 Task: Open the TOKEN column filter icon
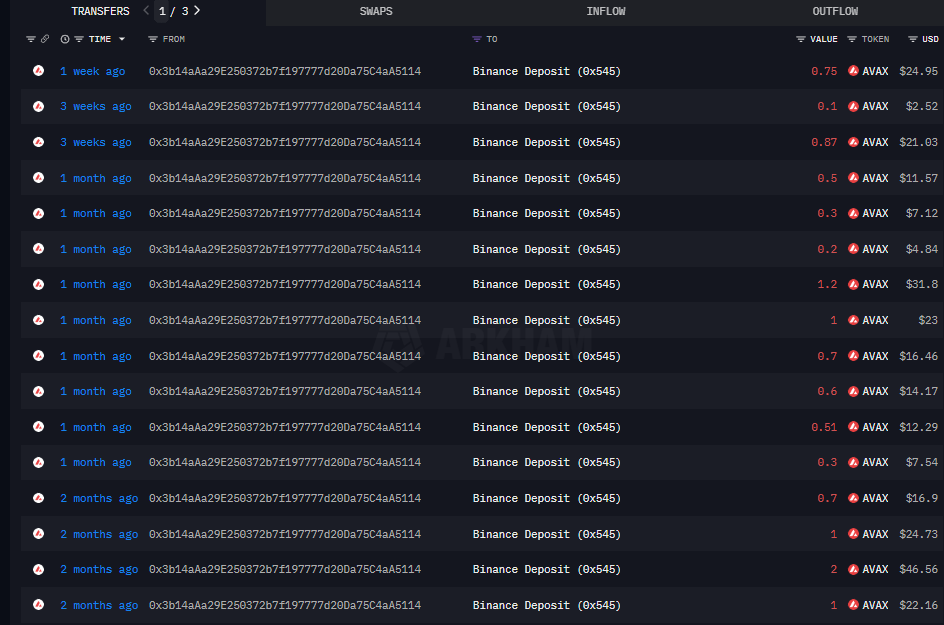(x=852, y=39)
